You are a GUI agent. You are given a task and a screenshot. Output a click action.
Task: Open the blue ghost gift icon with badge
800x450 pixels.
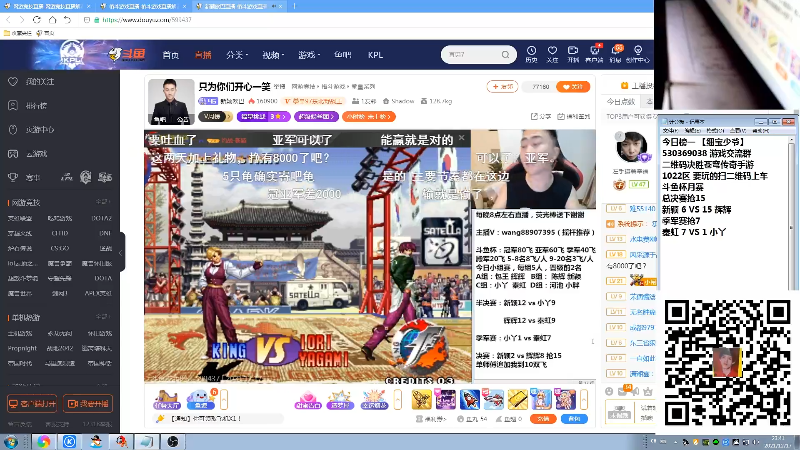pyautogui.click(x=201, y=399)
